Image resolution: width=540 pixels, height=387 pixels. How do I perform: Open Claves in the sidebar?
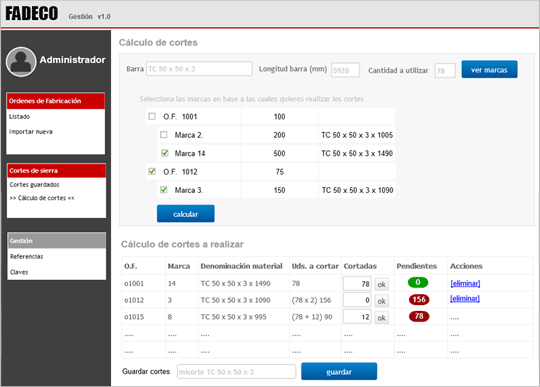click(19, 272)
